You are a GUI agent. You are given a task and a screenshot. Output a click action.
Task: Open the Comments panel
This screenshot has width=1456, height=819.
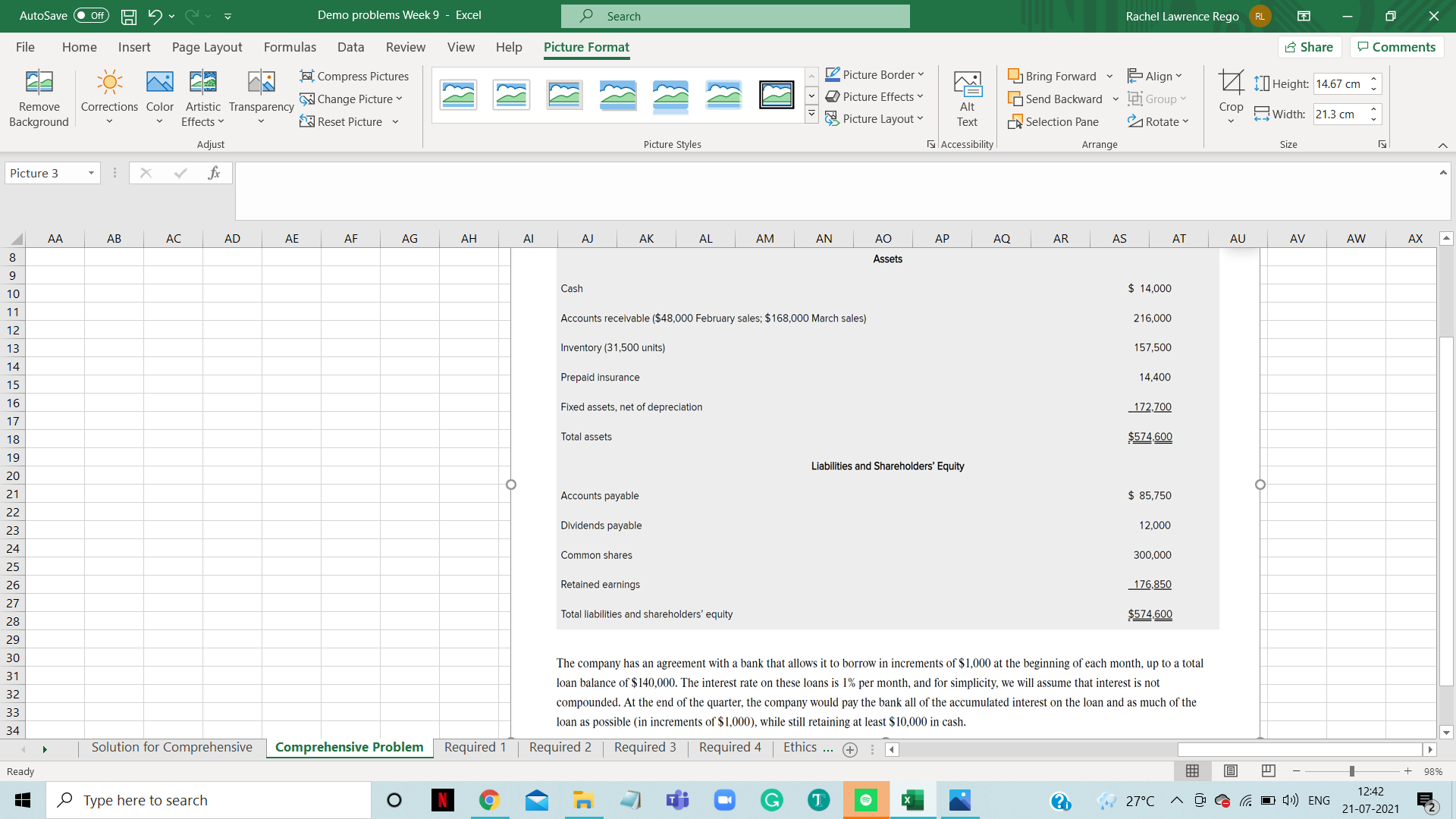(x=1396, y=46)
